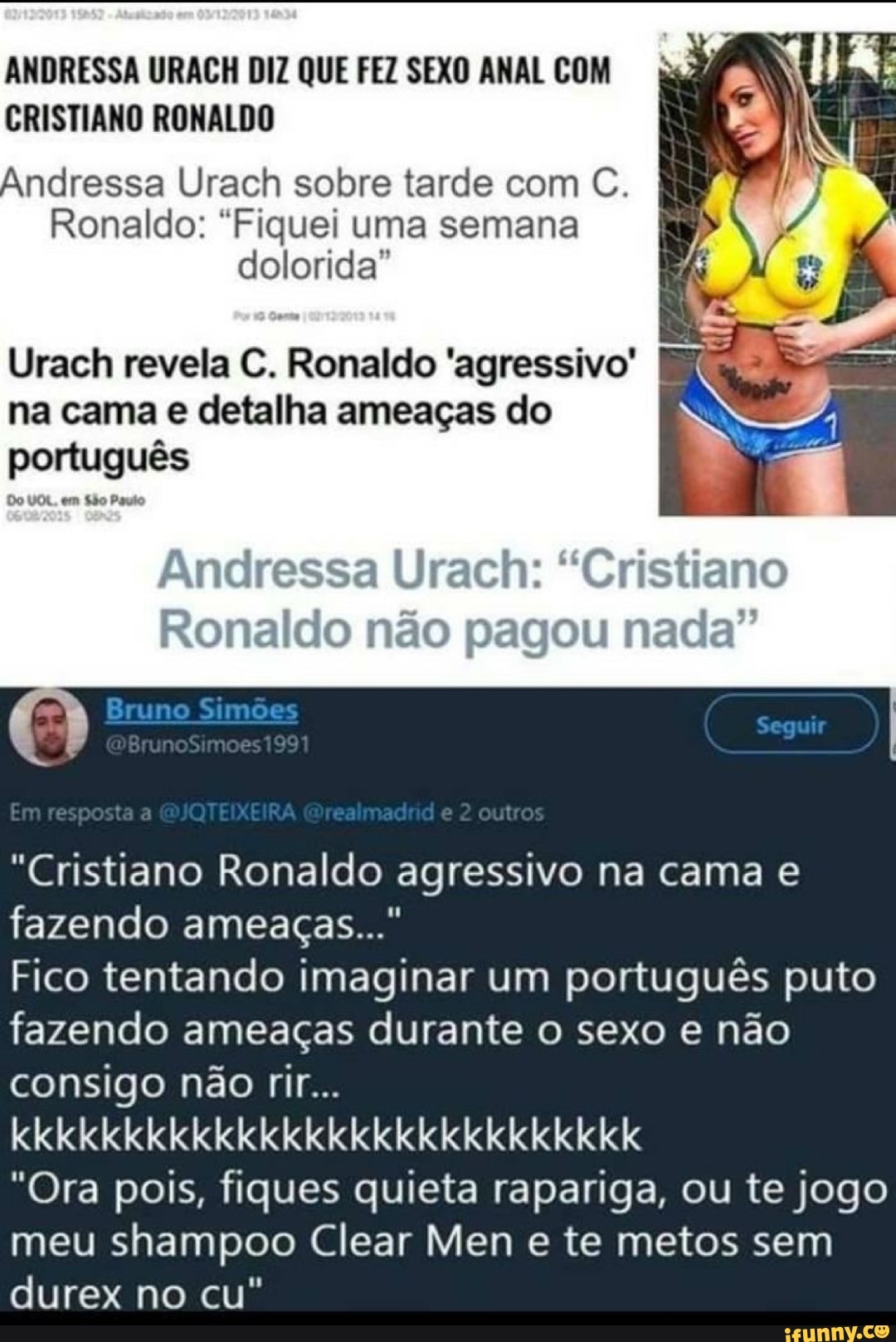The image size is (896, 1342).
Task: Open Bruno Simões profile name link
Action: pos(202,710)
